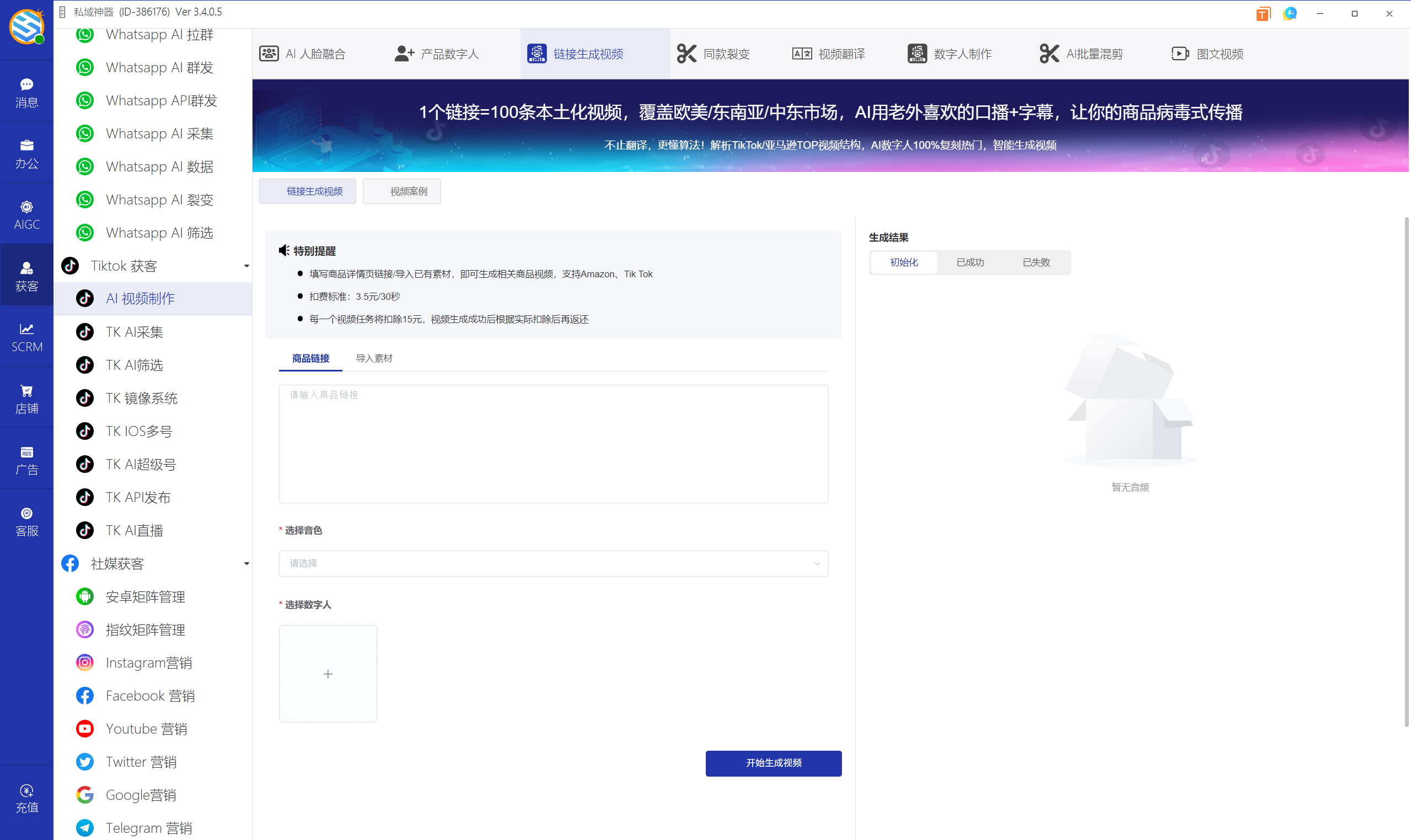Image resolution: width=1411 pixels, height=840 pixels.
Task: Switch results filter to 初始化
Action: (x=904, y=262)
